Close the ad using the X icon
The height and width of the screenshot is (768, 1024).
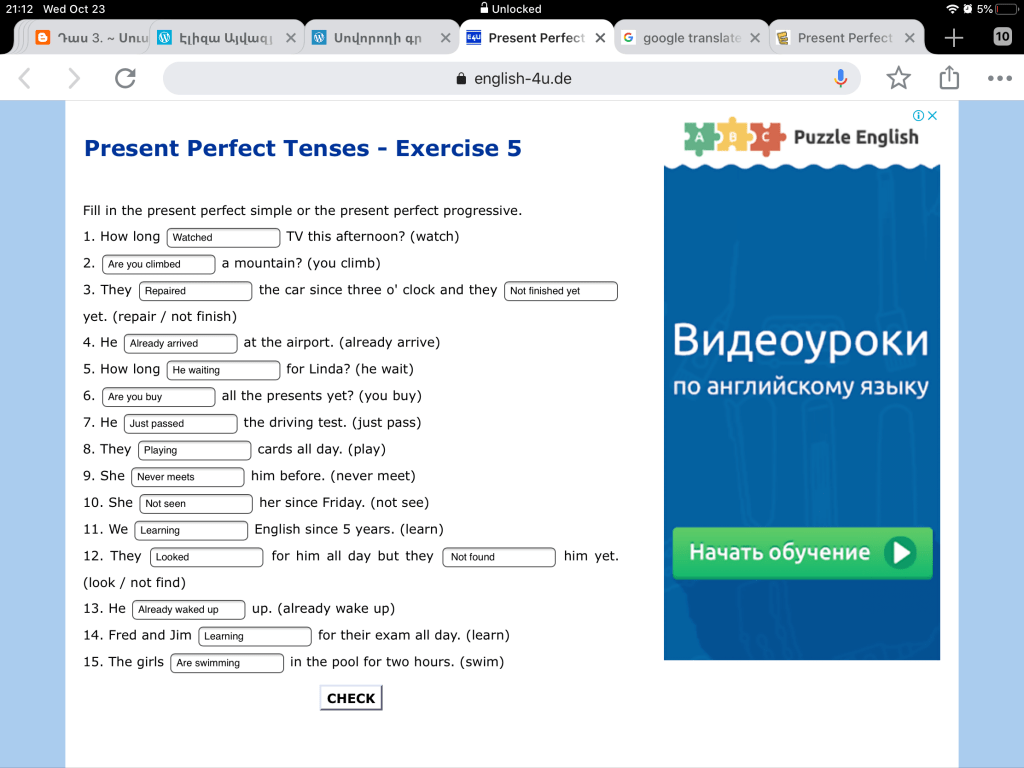coord(933,116)
